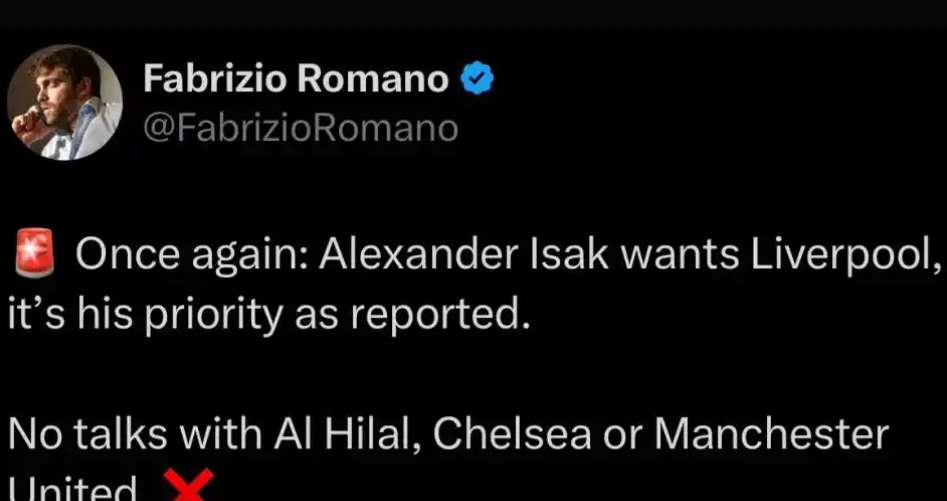947x501 pixels.
Task: Open the Fabrizio Romano display name
Action: (297, 79)
